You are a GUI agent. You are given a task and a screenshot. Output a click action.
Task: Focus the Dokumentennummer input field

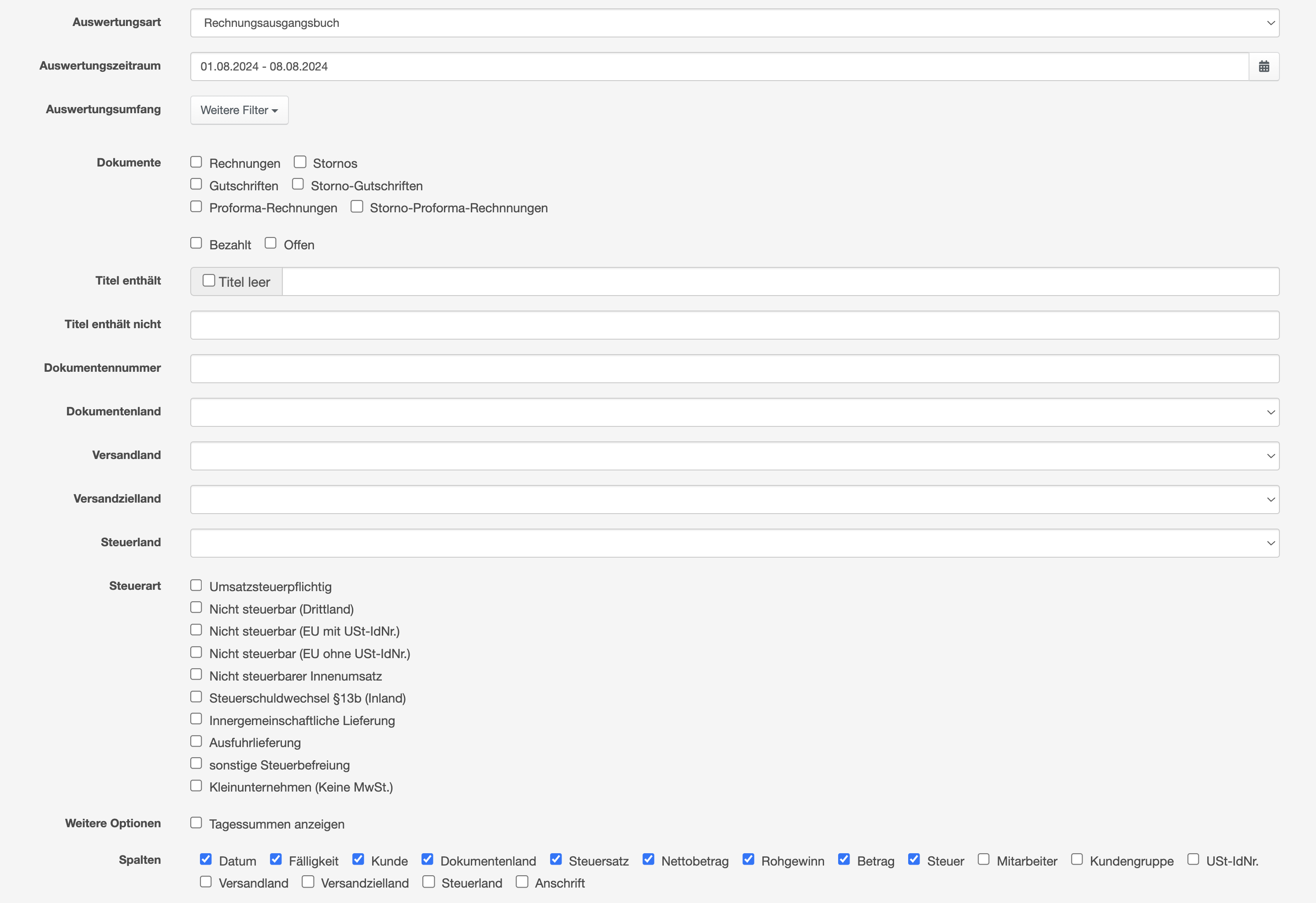point(735,368)
